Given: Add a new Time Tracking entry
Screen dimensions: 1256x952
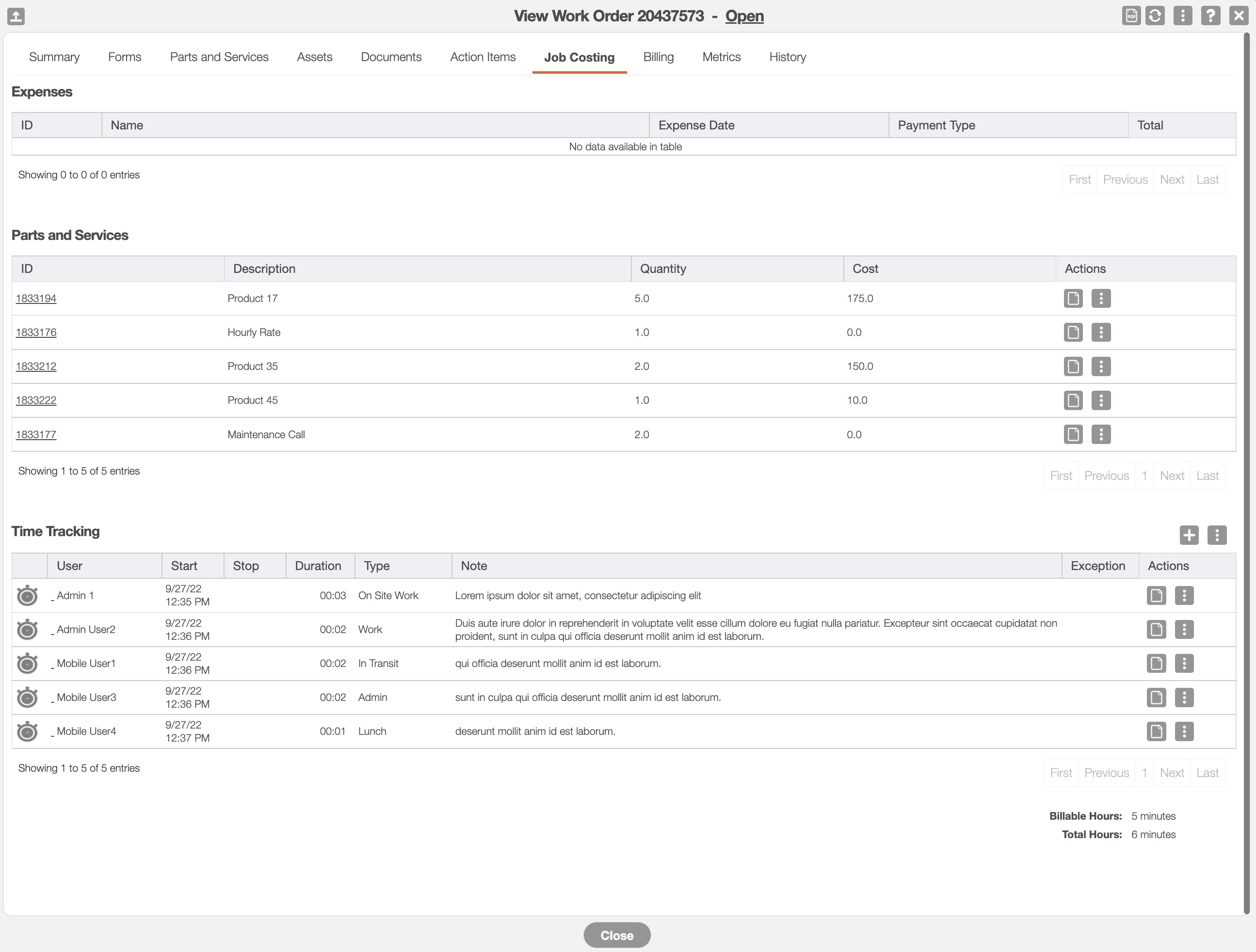Looking at the screenshot, I should pyautogui.click(x=1189, y=535).
